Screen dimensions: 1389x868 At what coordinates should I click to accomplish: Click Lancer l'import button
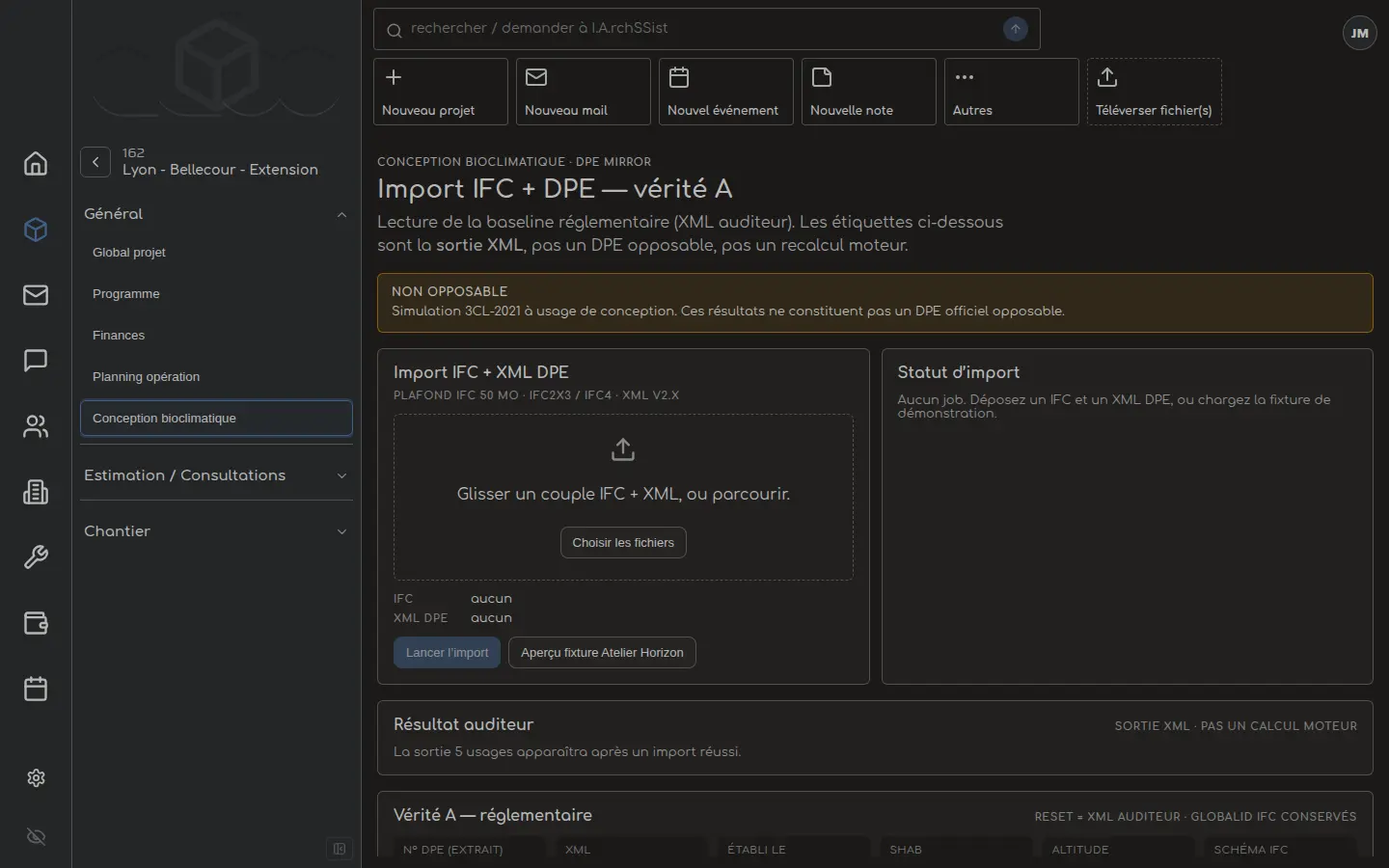click(x=447, y=653)
